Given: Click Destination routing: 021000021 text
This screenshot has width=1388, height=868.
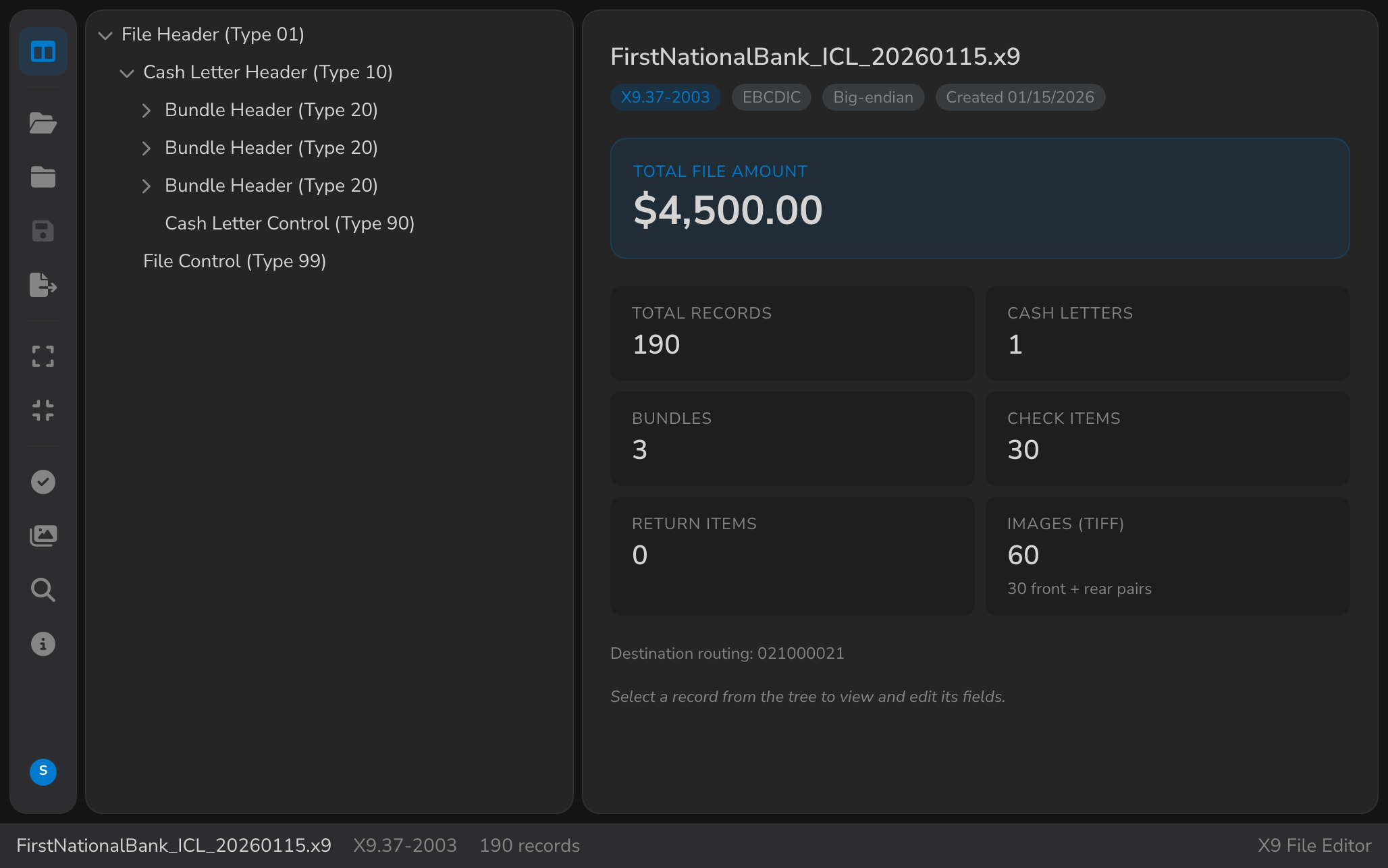Looking at the screenshot, I should [x=727, y=653].
